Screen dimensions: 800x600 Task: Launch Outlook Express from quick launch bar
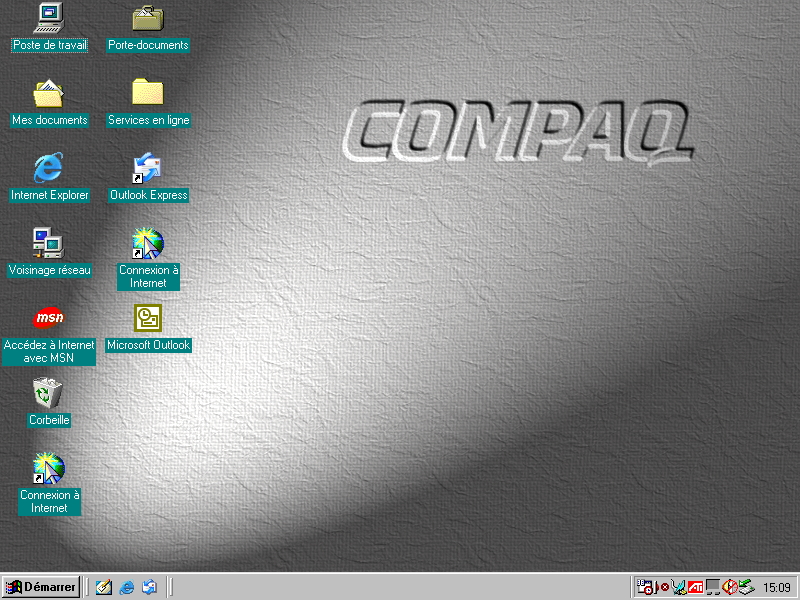pos(149,587)
